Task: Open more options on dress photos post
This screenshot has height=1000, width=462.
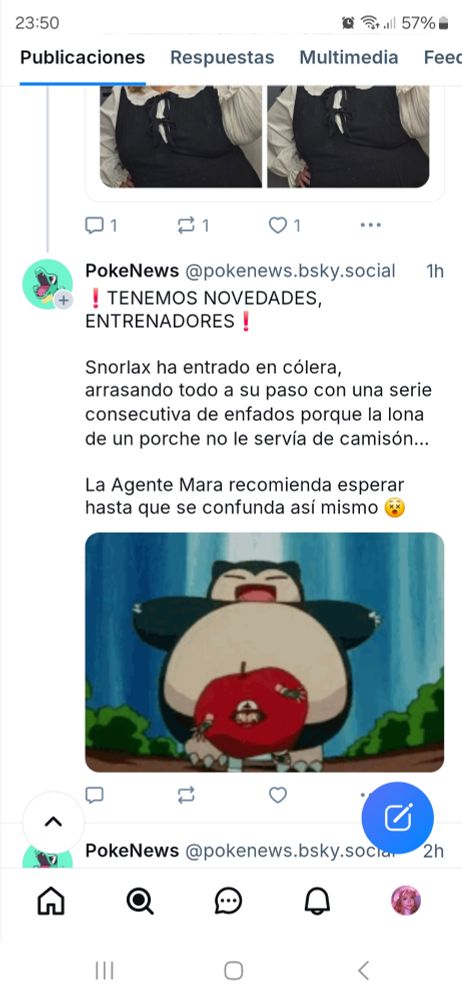Action: (371, 225)
